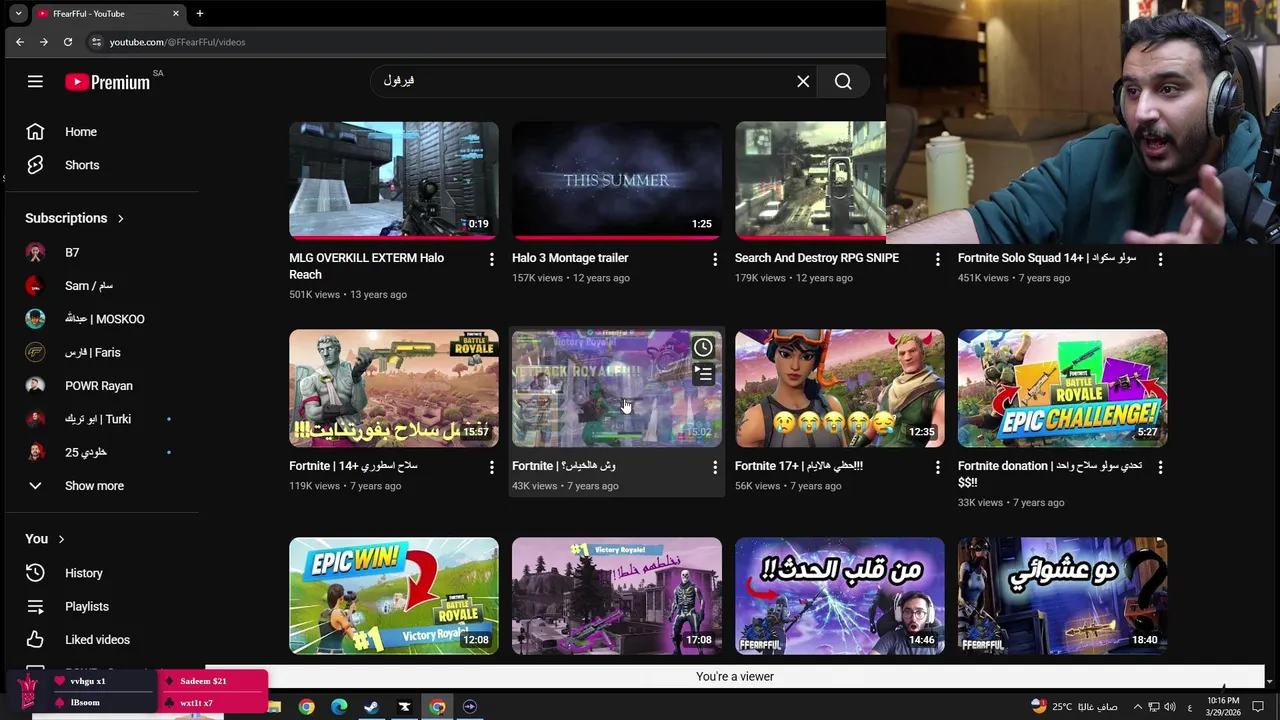
Task: Open Fortnite donation video title link
Action: [x=1050, y=474]
